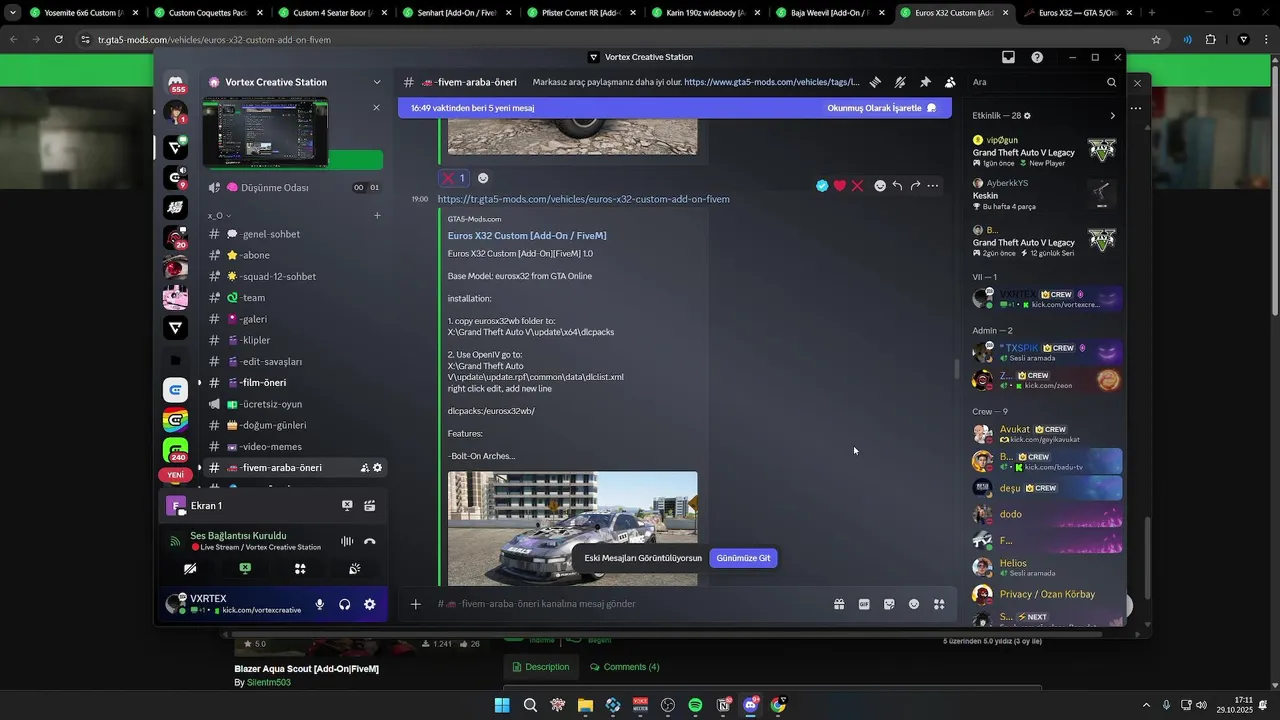Open emoji picker in message bar
The width and height of the screenshot is (1280, 720).
pyautogui.click(x=914, y=604)
